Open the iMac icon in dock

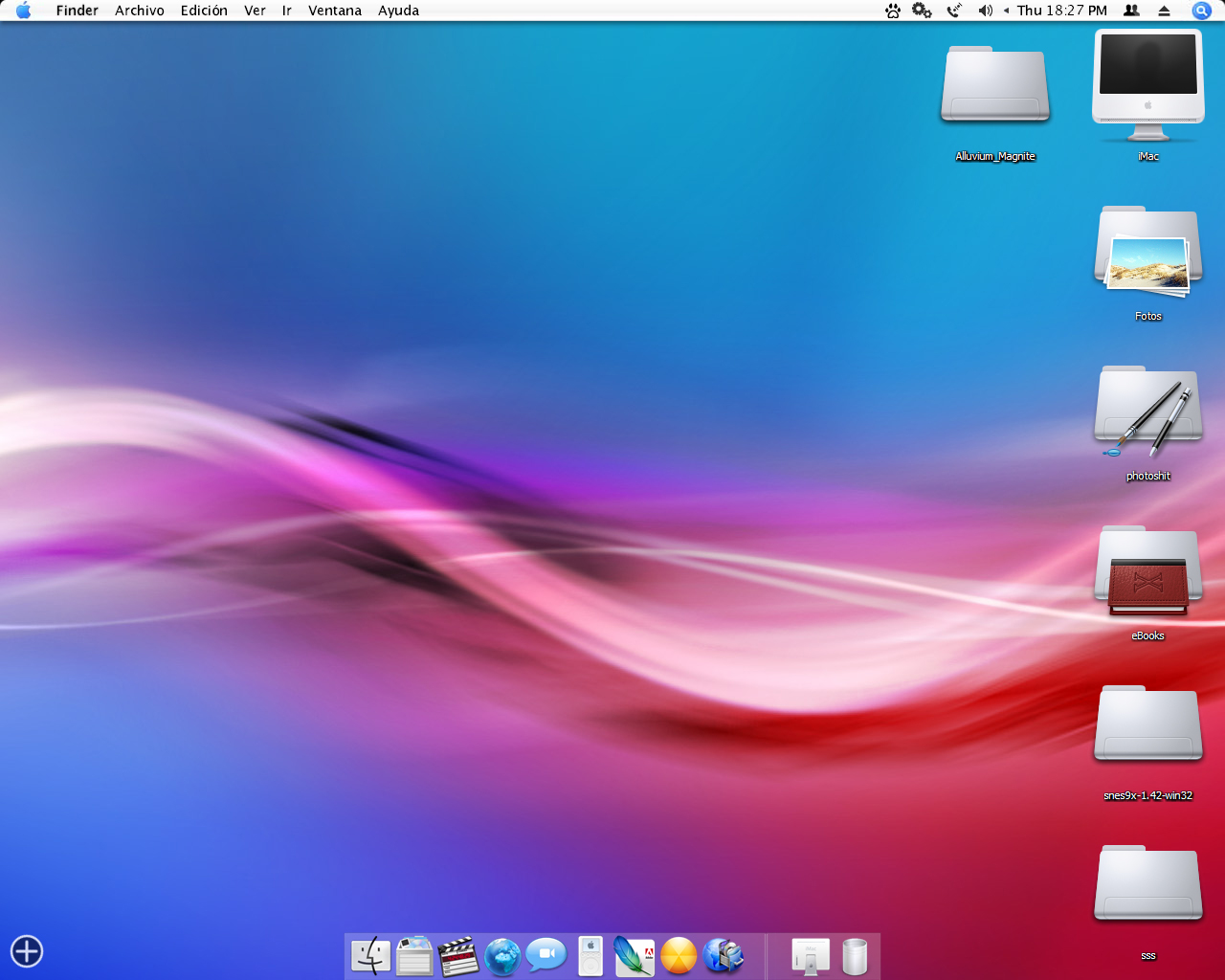point(811,955)
